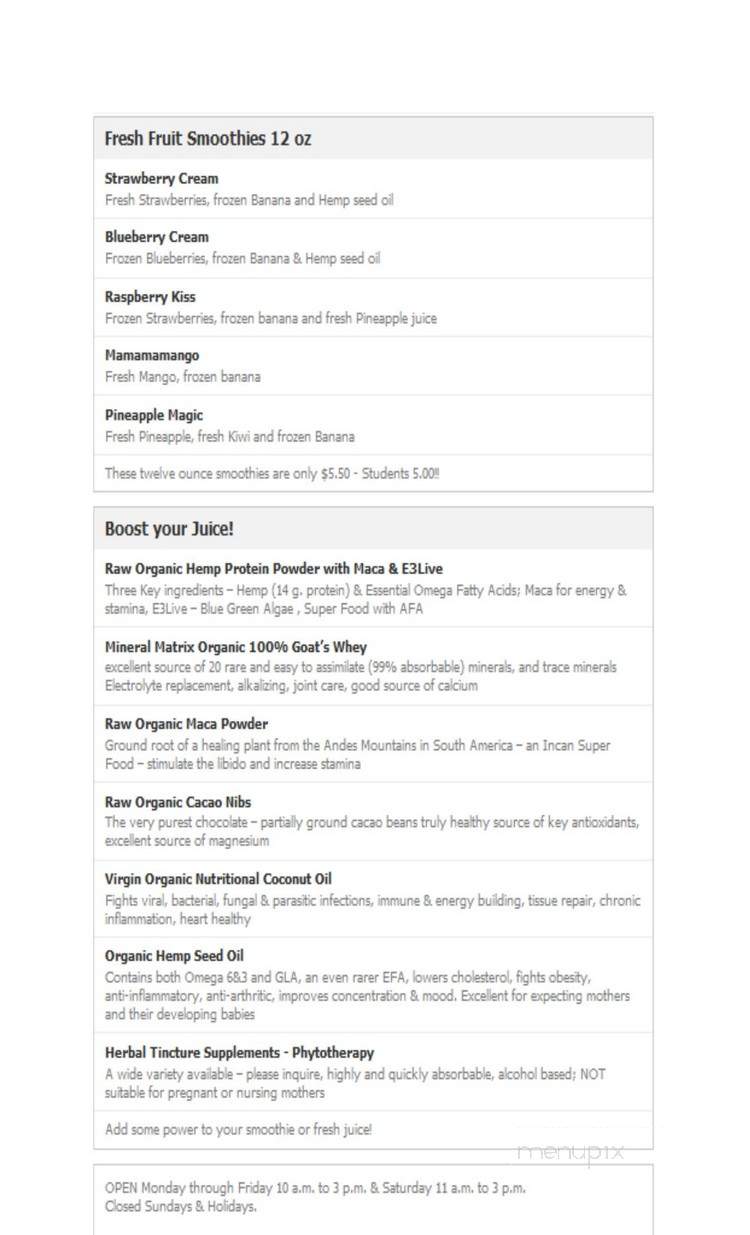The height and width of the screenshot is (1235, 750).
Task: Click the Fresh Mango, frozen banana description
Action: click(x=182, y=377)
